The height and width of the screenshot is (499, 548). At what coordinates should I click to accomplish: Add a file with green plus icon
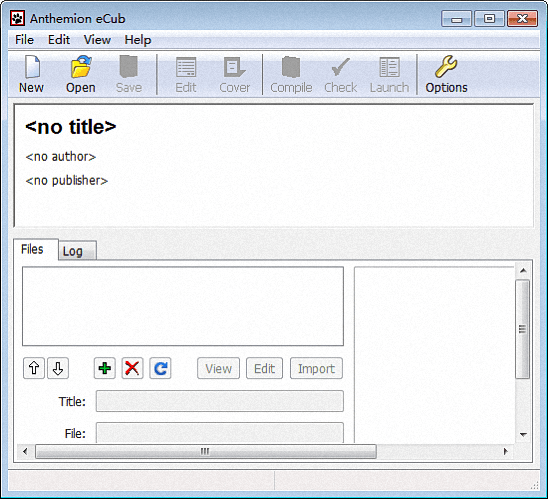[x=104, y=368]
